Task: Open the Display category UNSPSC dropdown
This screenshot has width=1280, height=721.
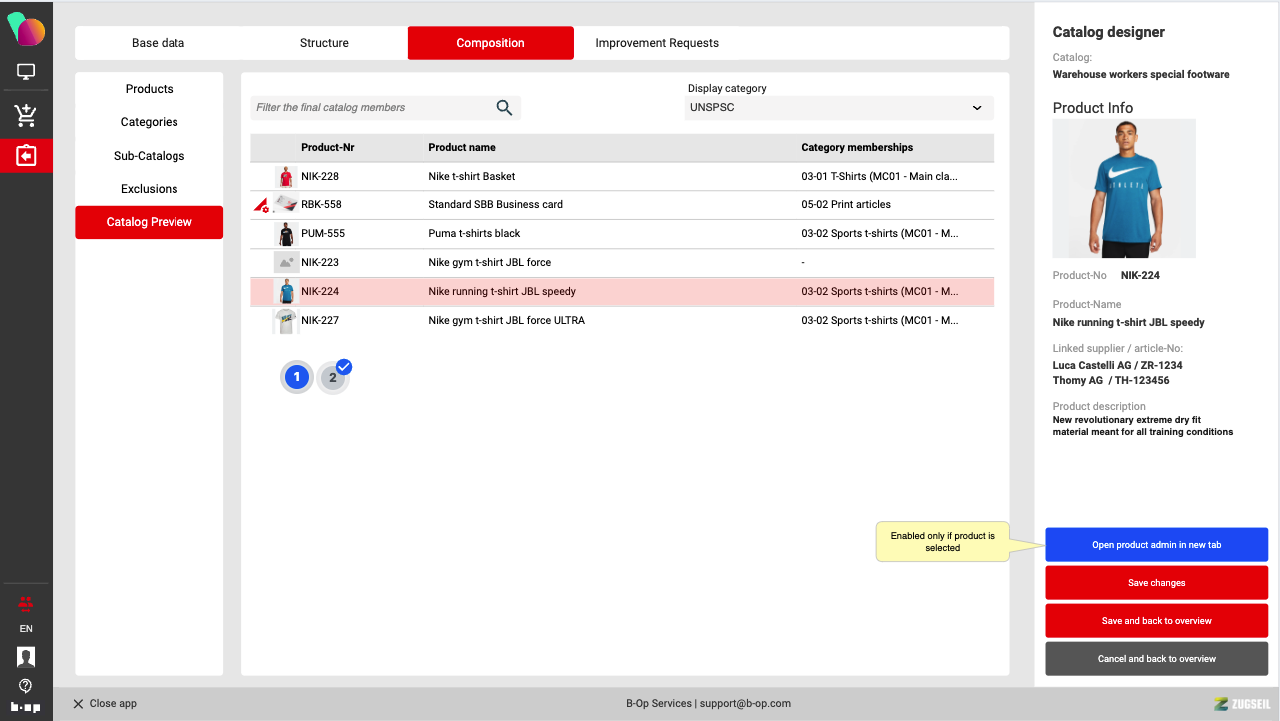Action: [x=839, y=108]
